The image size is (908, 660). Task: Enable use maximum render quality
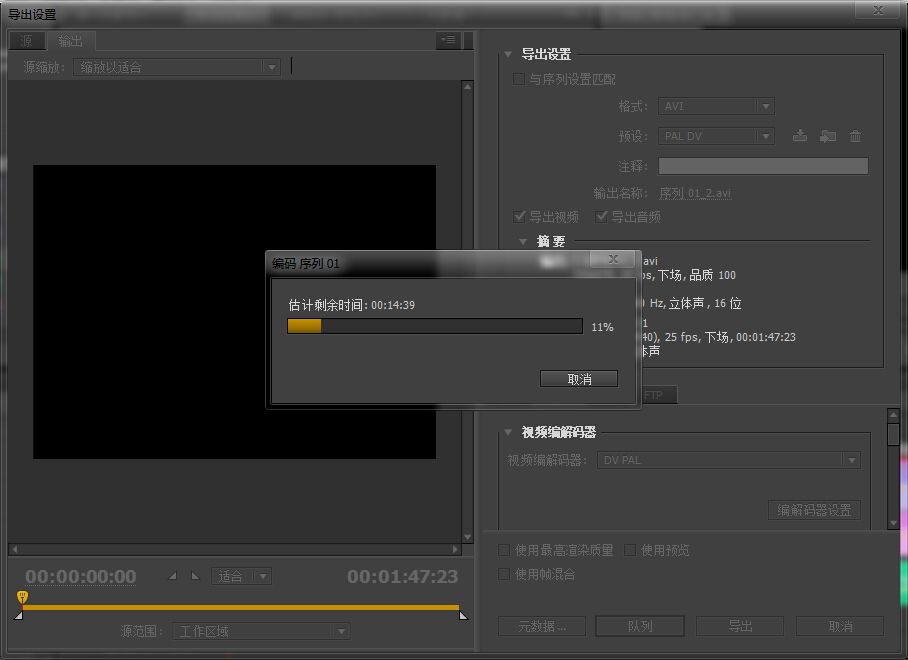click(x=504, y=550)
